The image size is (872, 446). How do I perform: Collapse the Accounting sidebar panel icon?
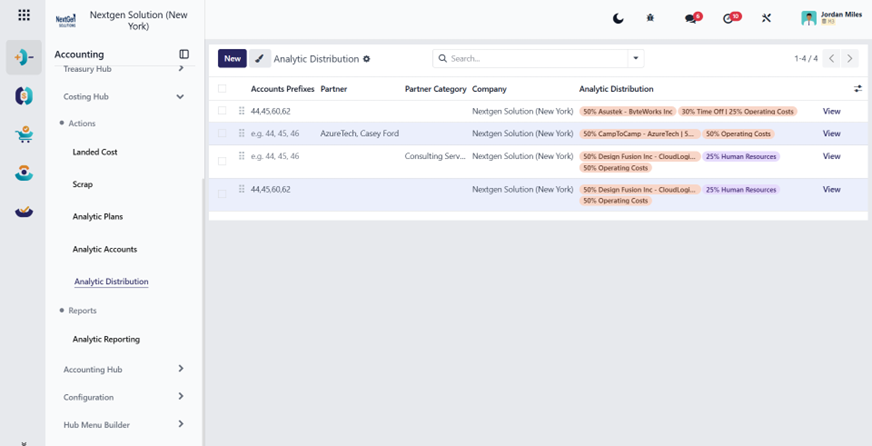click(x=184, y=54)
